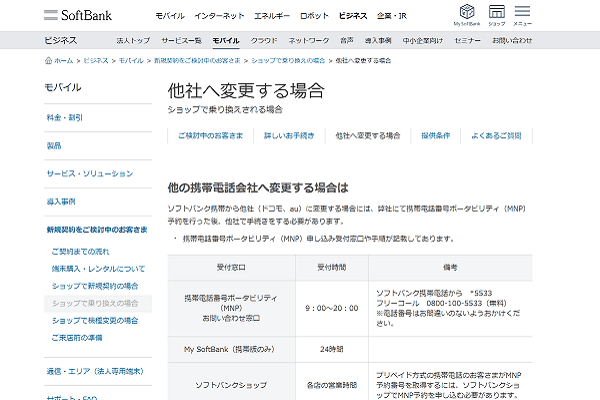Open 通信・エリア（法人専用端末） sidebar link
The width and height of the screenshot is (600, 400).
coord(95,371)
